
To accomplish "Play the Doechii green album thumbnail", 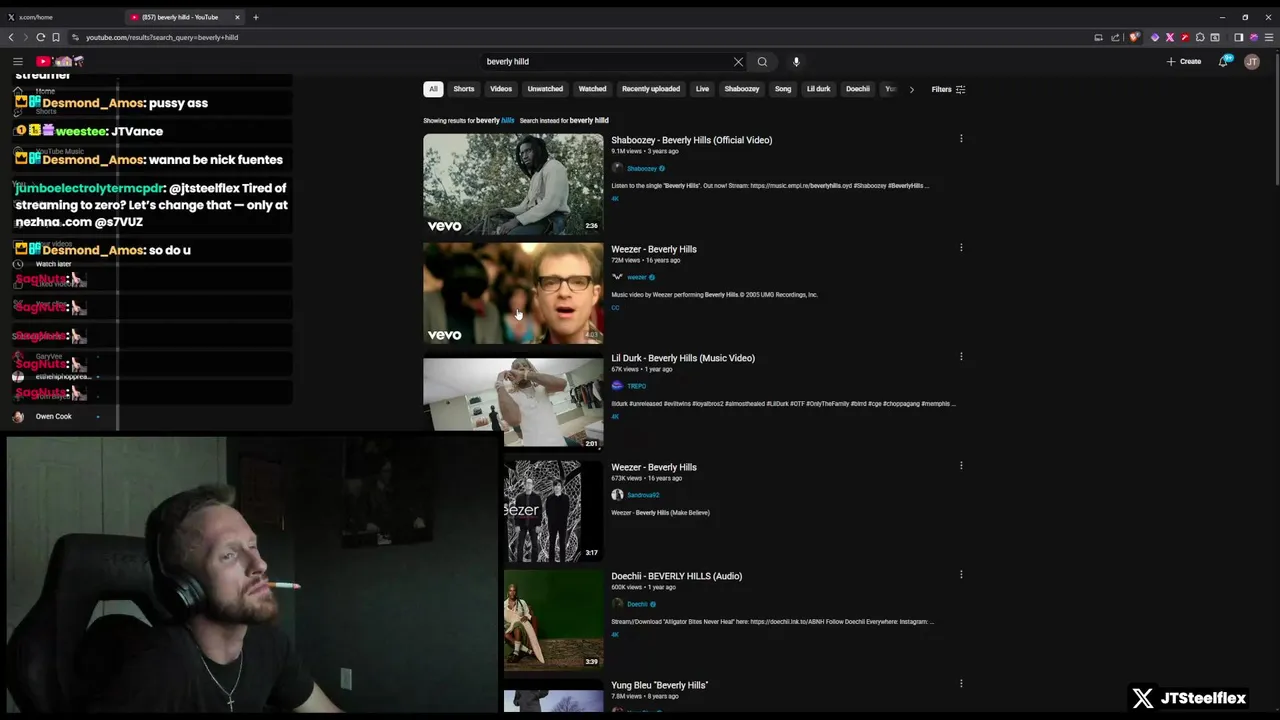I will click(x=554, y=619).
